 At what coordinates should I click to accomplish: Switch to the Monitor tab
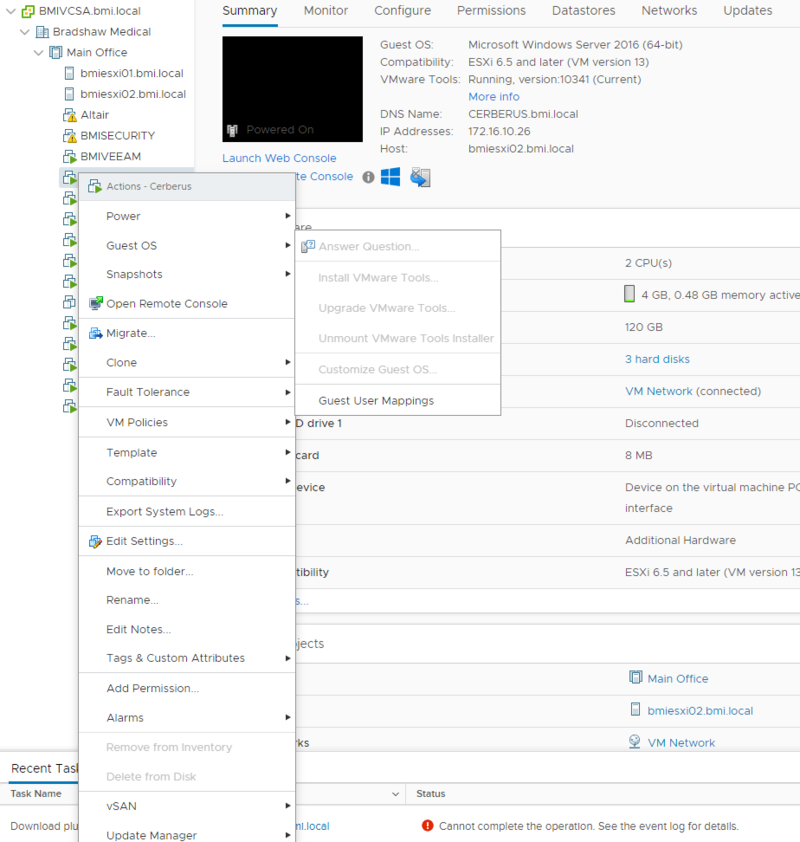coord(325,11)
